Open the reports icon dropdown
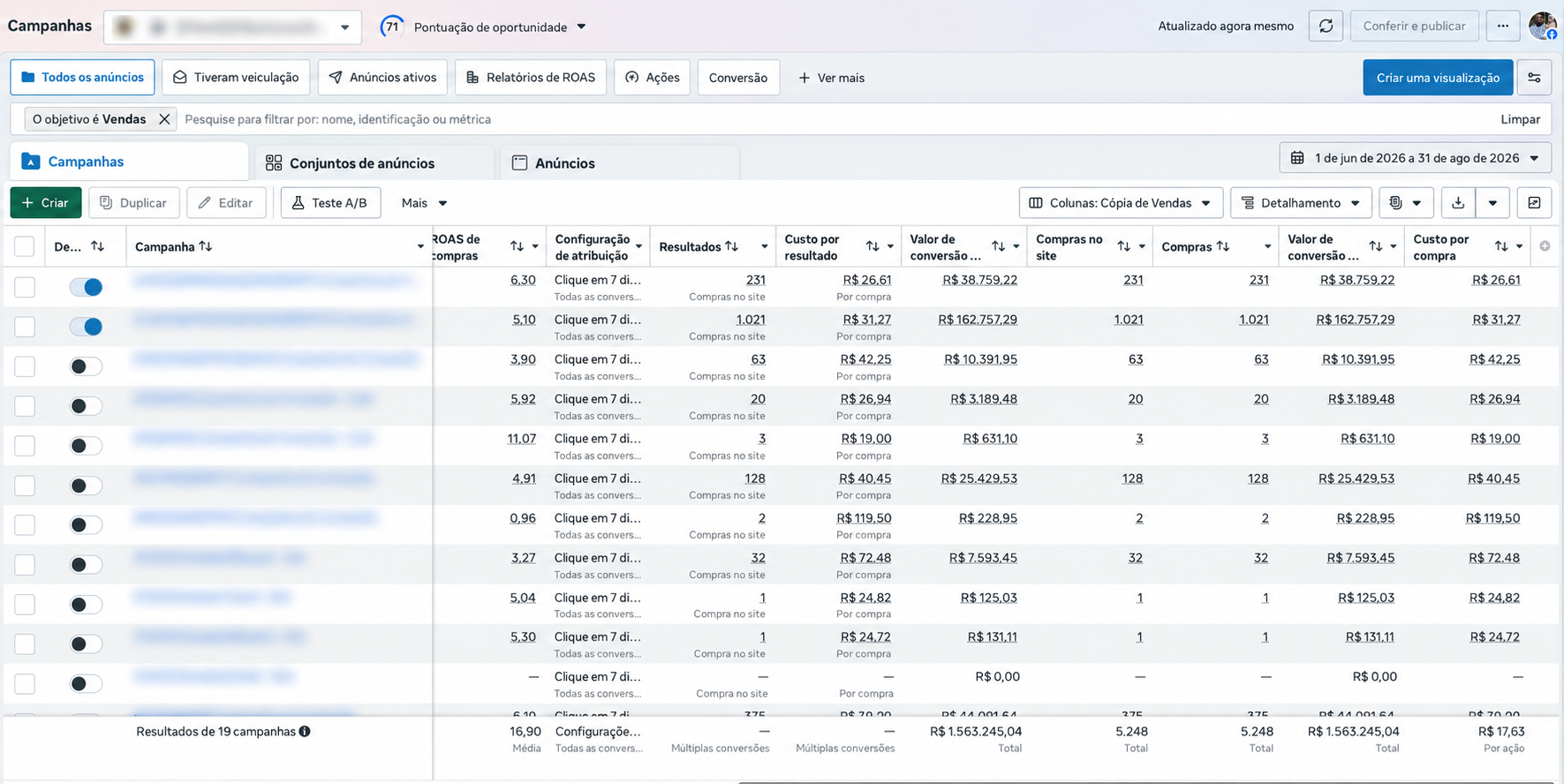 click(1405, 203)
